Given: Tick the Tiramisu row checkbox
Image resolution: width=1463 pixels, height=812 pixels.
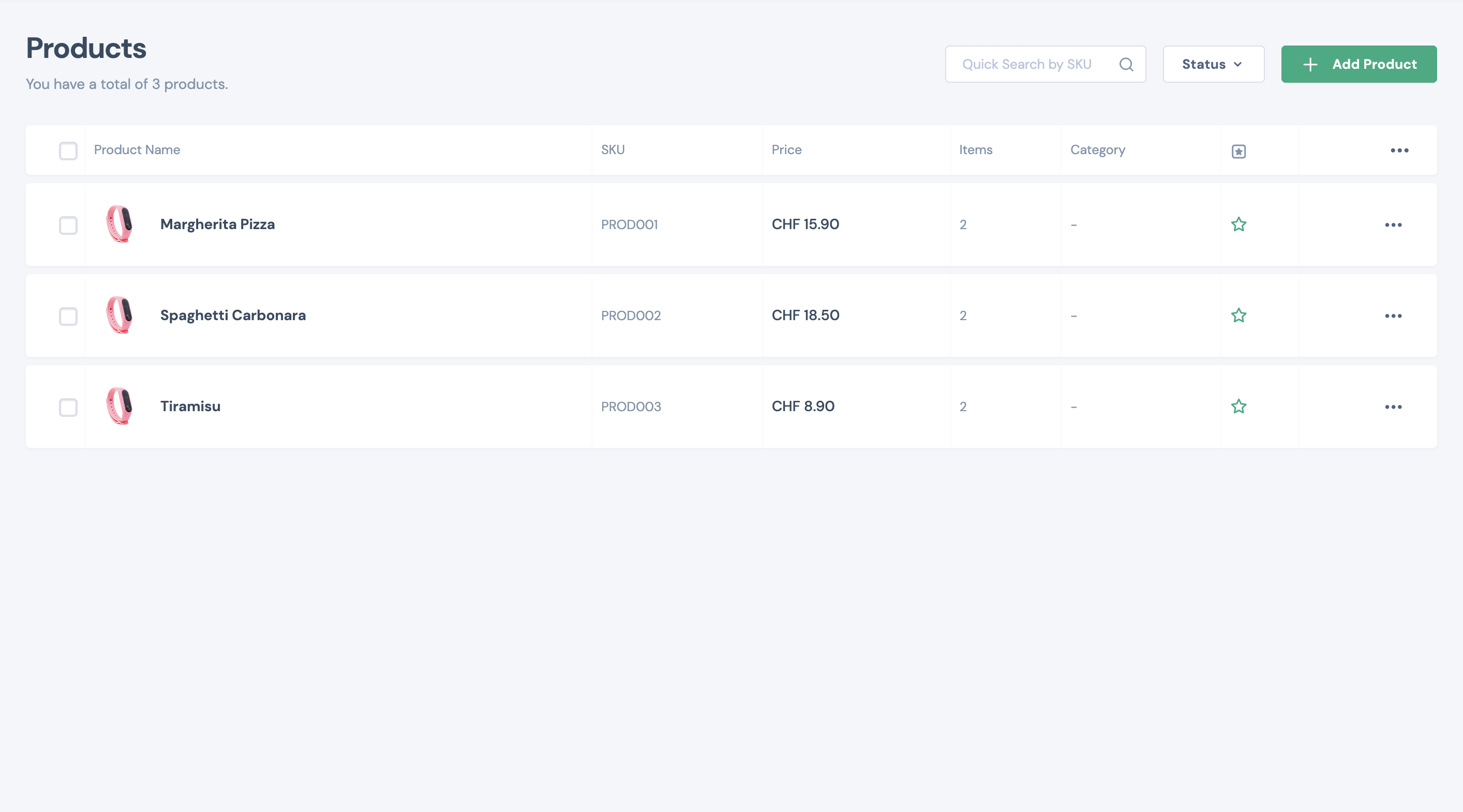Looking at the screenshot, I should pyautogui.click(x=68, y=407).
